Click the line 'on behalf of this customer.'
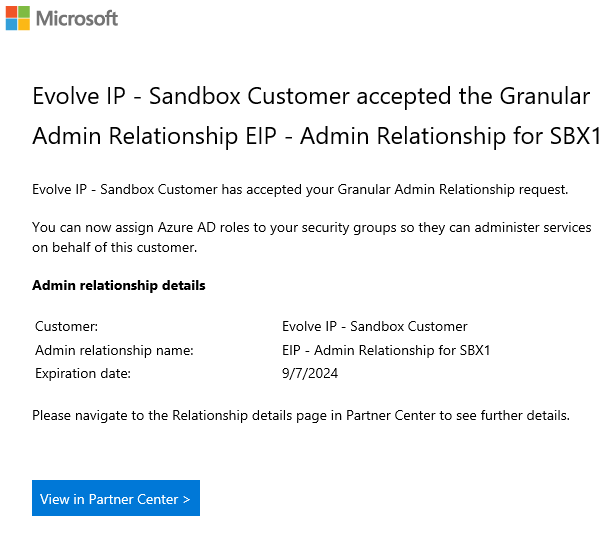The image size is (614, 533). tap(114, 247)
